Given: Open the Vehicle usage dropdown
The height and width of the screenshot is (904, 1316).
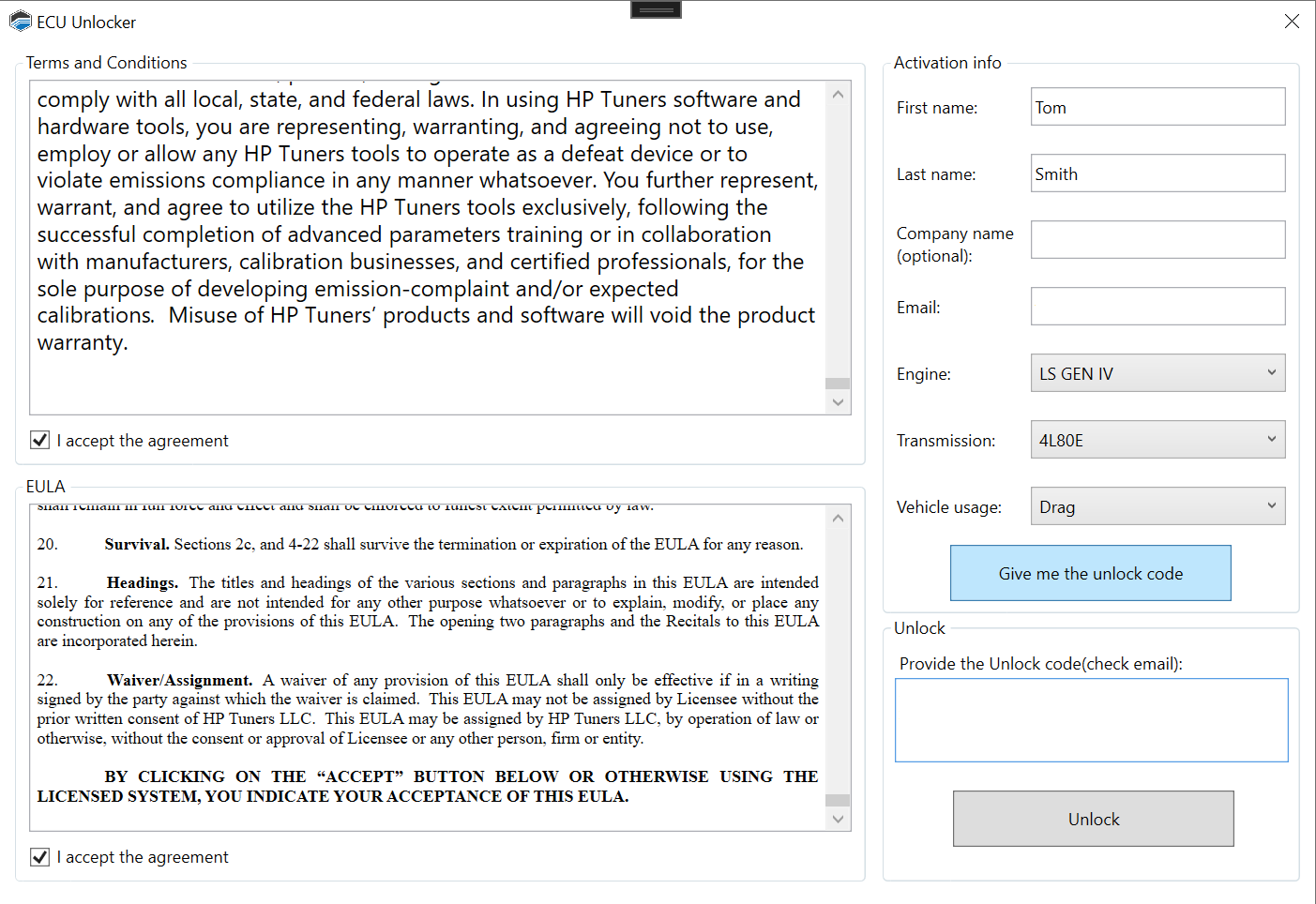Looking at the screenshot, I should point(1157,506).
